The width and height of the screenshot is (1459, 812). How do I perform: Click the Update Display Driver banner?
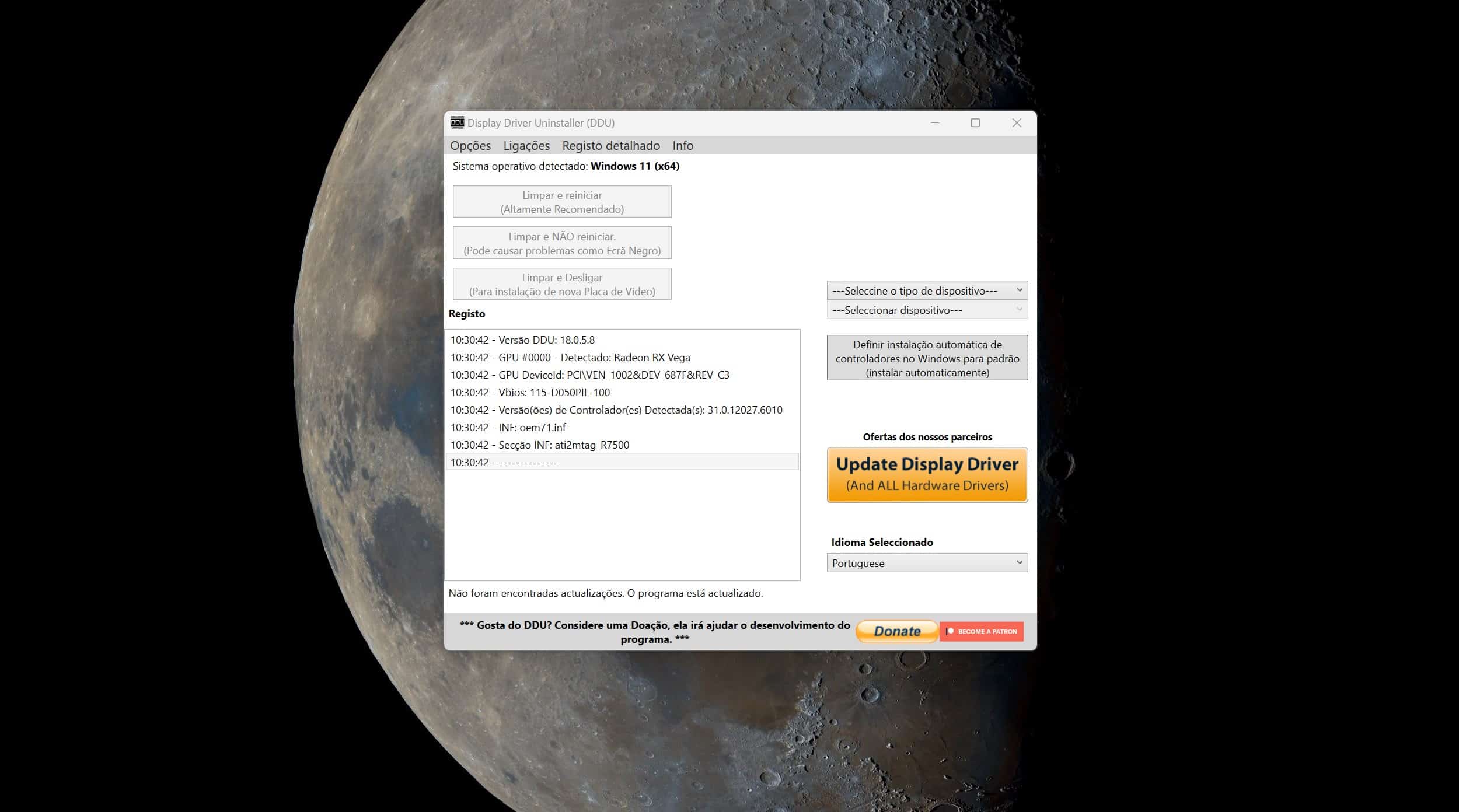(x=927, y=475)
